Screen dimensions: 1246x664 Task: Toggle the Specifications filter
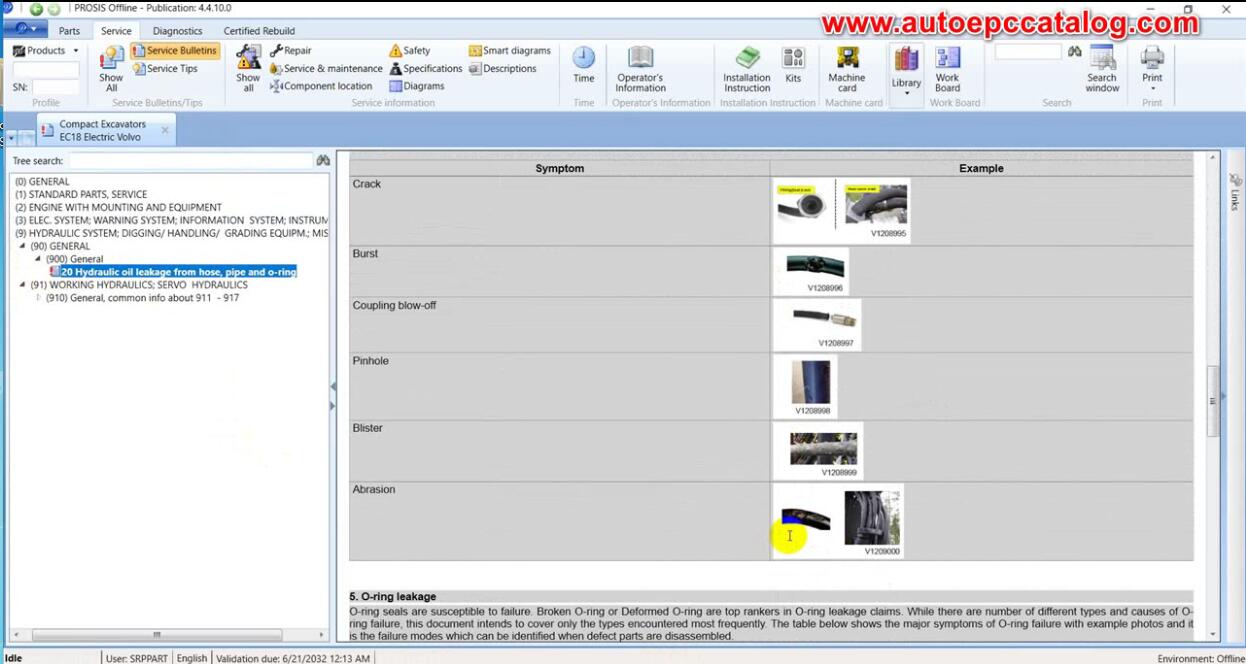(x=426, y=69)
